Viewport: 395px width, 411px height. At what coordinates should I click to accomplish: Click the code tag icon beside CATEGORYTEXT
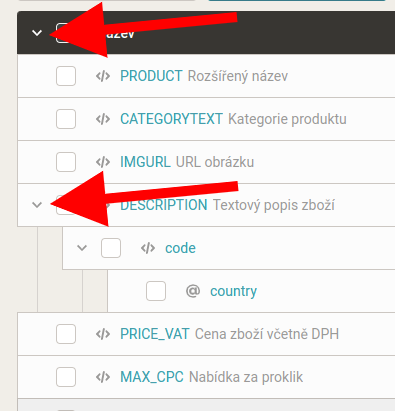coord(103,119)
